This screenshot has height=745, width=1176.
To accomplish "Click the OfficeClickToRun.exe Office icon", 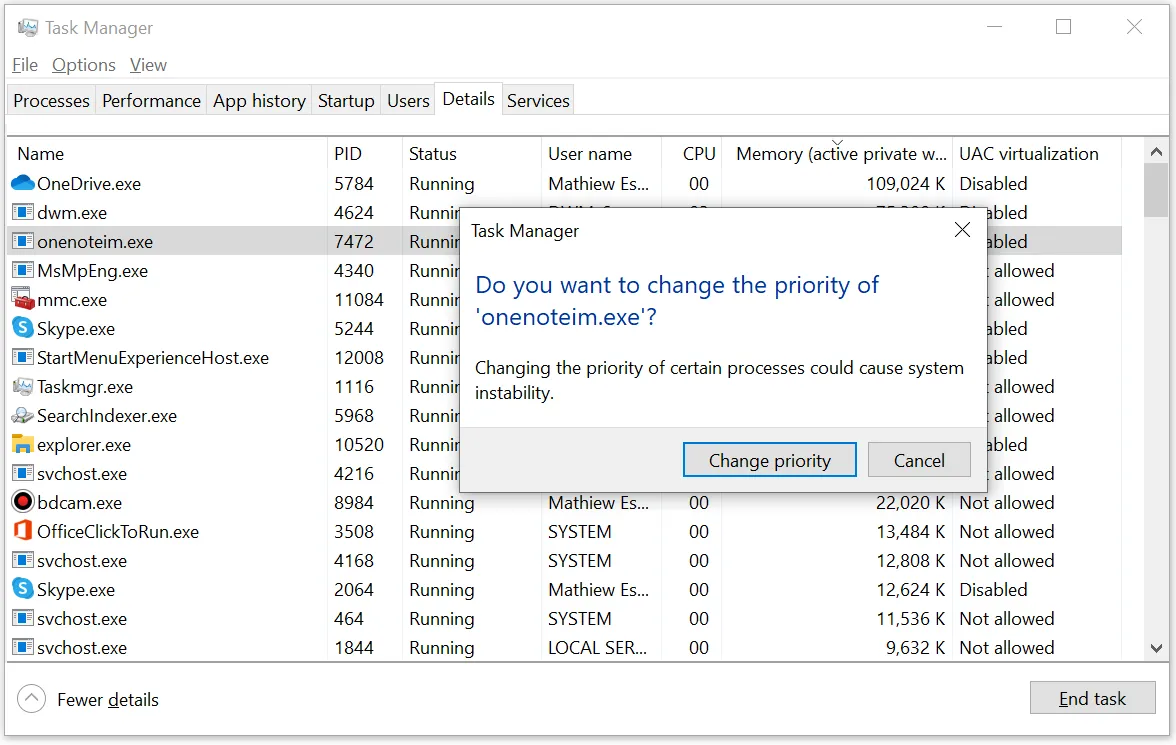I will [23, 531].
